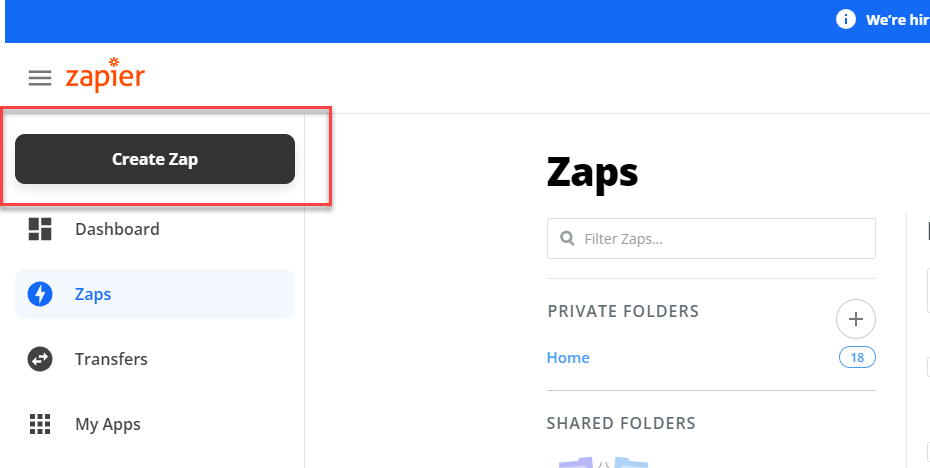Click the shared folders illustration

click(x=603, y=461)
